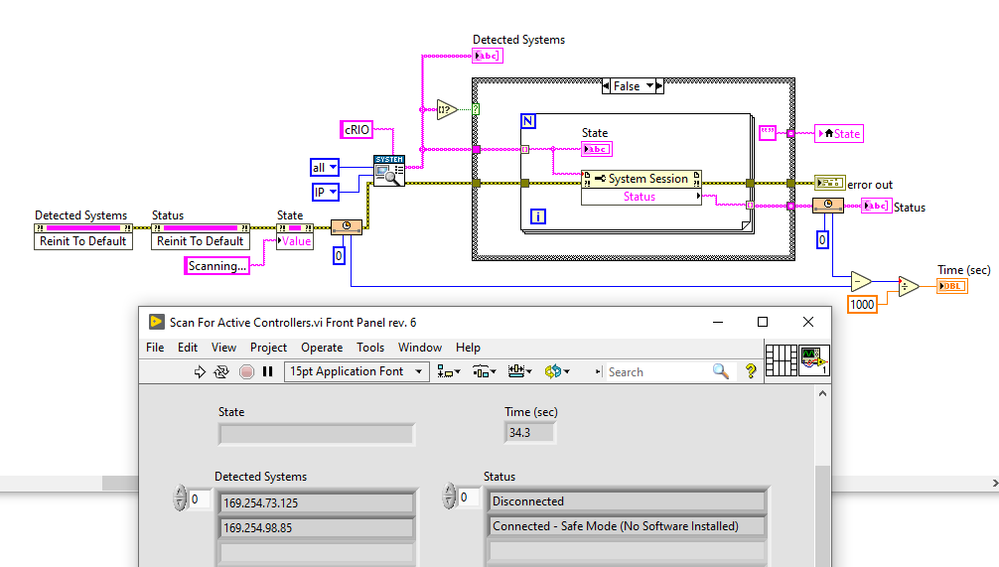Click the Status property output

tap(642, 196)
